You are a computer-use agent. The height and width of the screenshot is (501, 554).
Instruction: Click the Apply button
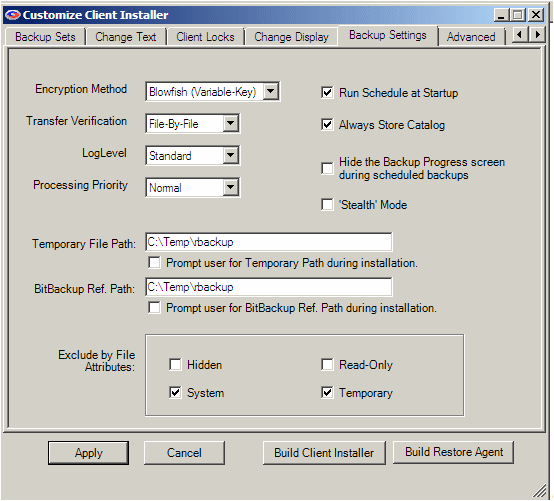point(88,453)
